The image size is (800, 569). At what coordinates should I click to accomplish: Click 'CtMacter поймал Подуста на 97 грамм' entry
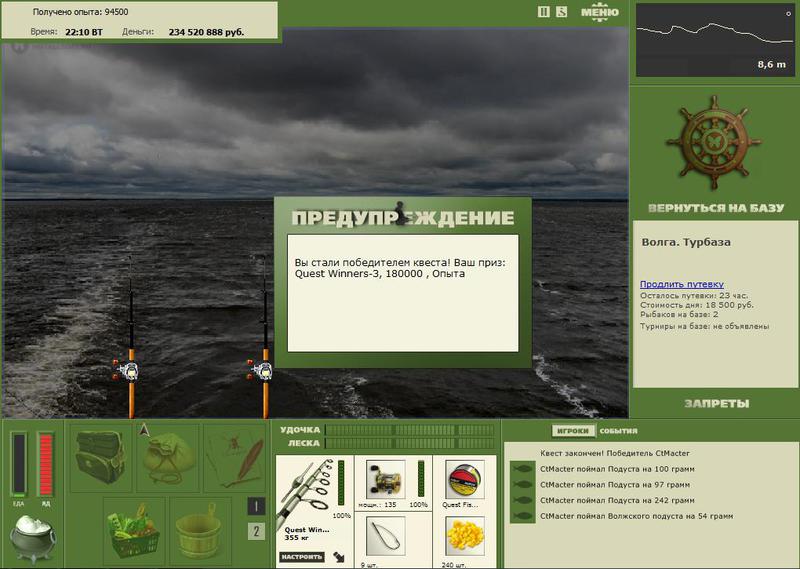pyautogui.click(x=615, y=485)
